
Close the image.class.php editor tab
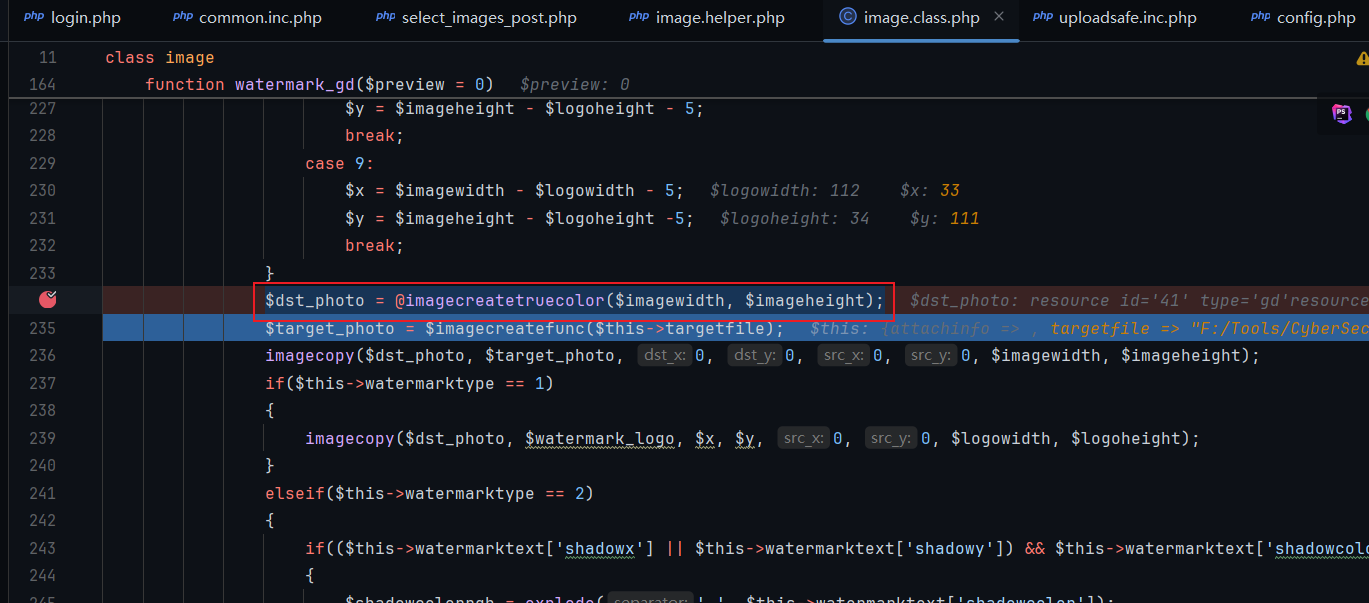[x=999, y=18]
